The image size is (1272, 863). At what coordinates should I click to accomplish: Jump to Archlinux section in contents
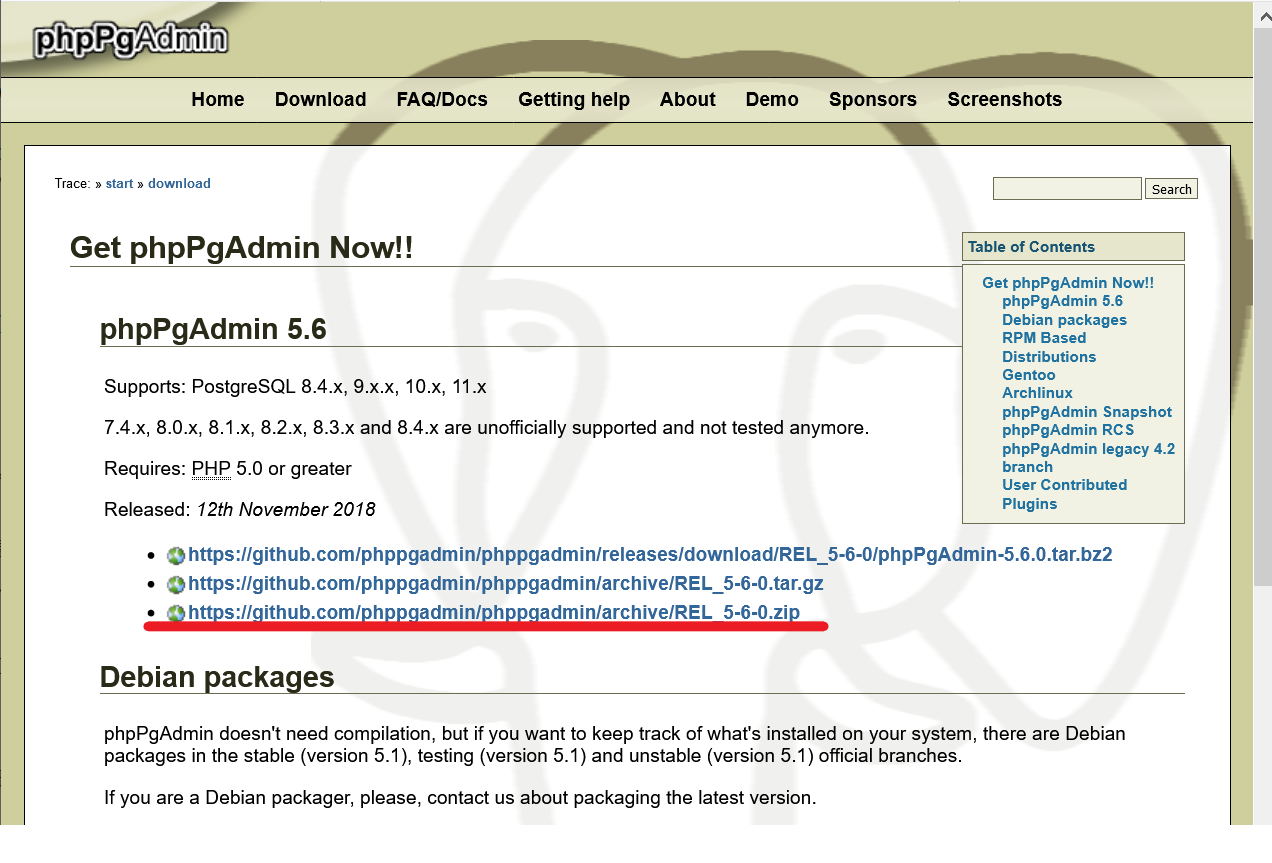(x=1037, y=393)
